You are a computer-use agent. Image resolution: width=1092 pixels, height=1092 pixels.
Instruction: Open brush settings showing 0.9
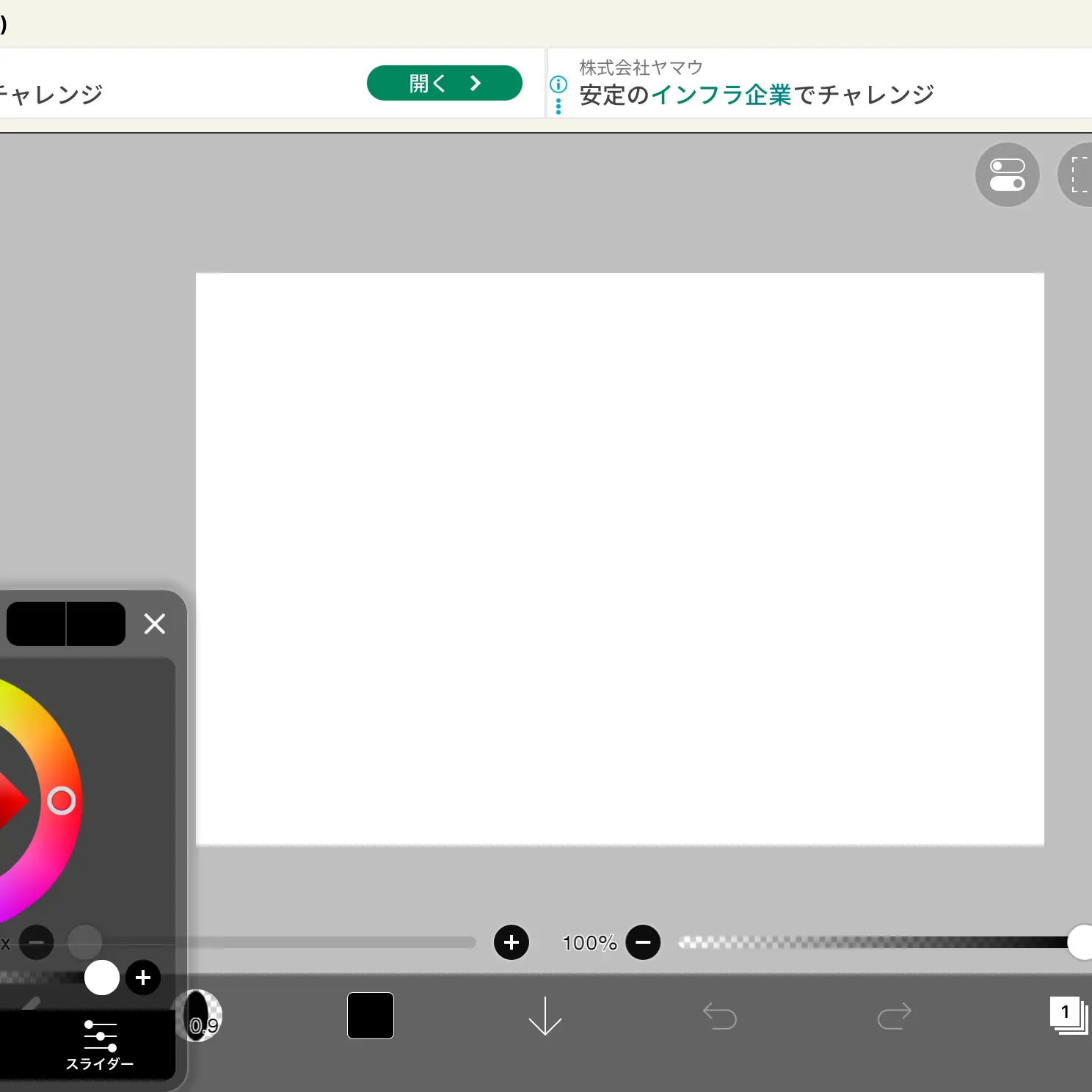pos(198,1016)
